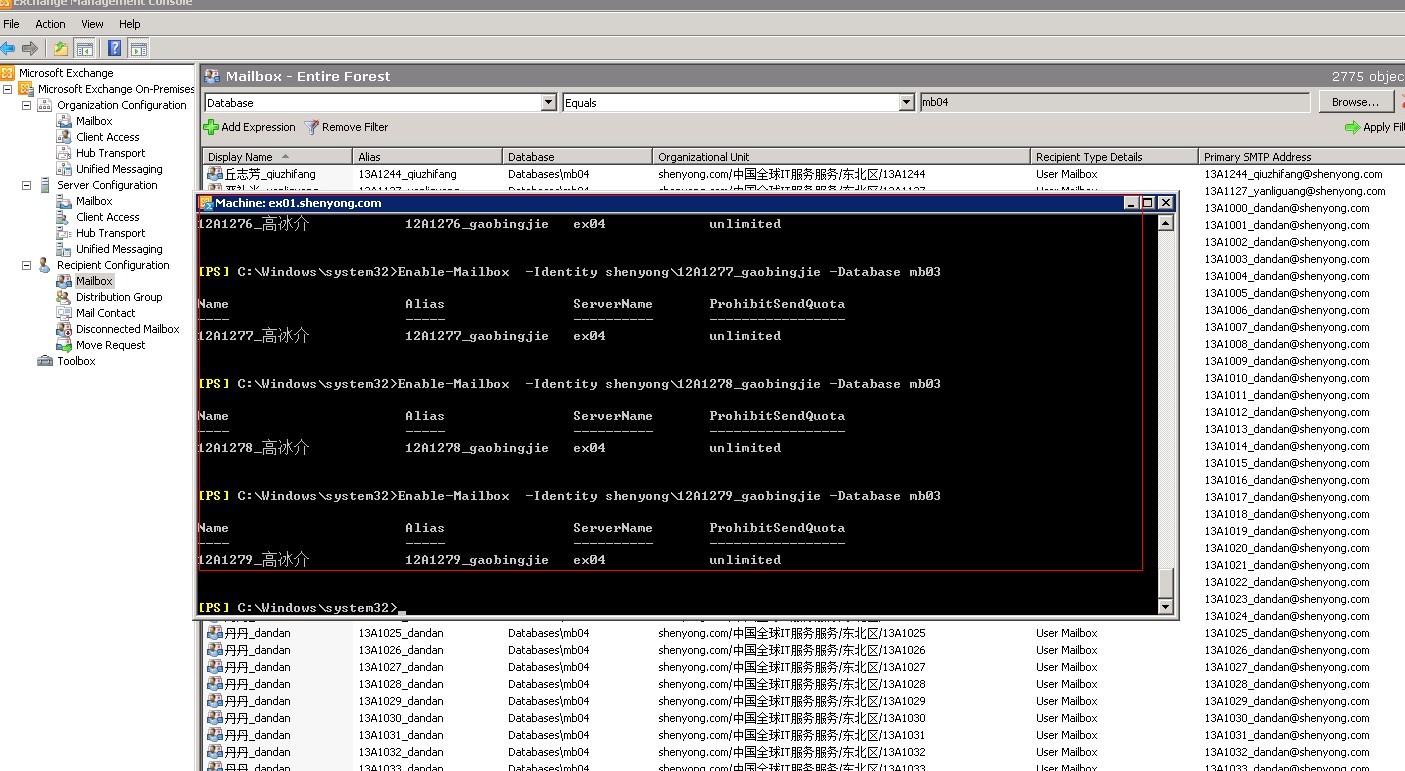This screenshot has height=771, width=1405.
Task: Select Hub Transport under Server Configuration
Action: [110, 233]
